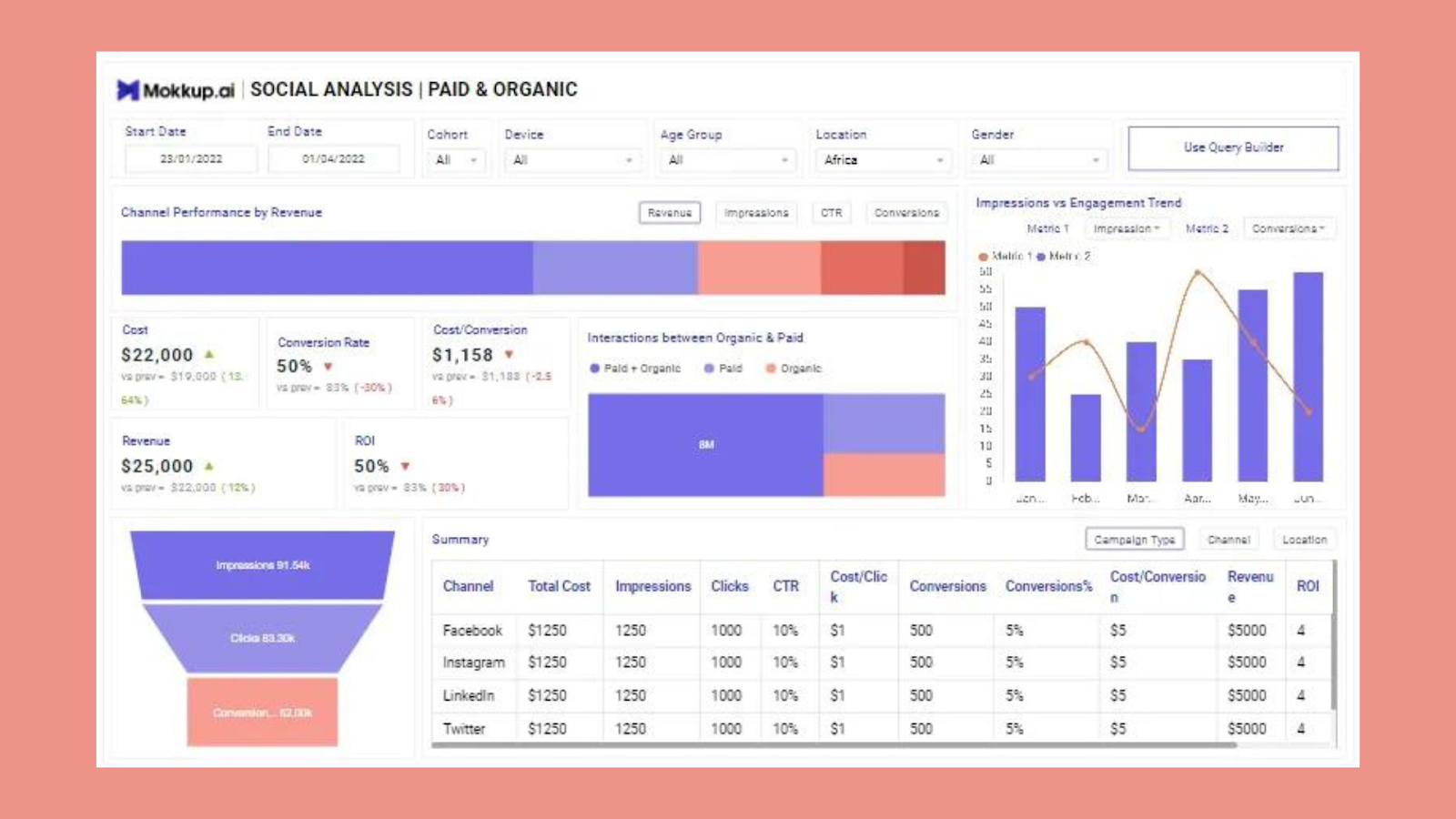Switch Summary to Campaign Type tab
Screen dimensions: 1456x819
tap(1135, 540)
